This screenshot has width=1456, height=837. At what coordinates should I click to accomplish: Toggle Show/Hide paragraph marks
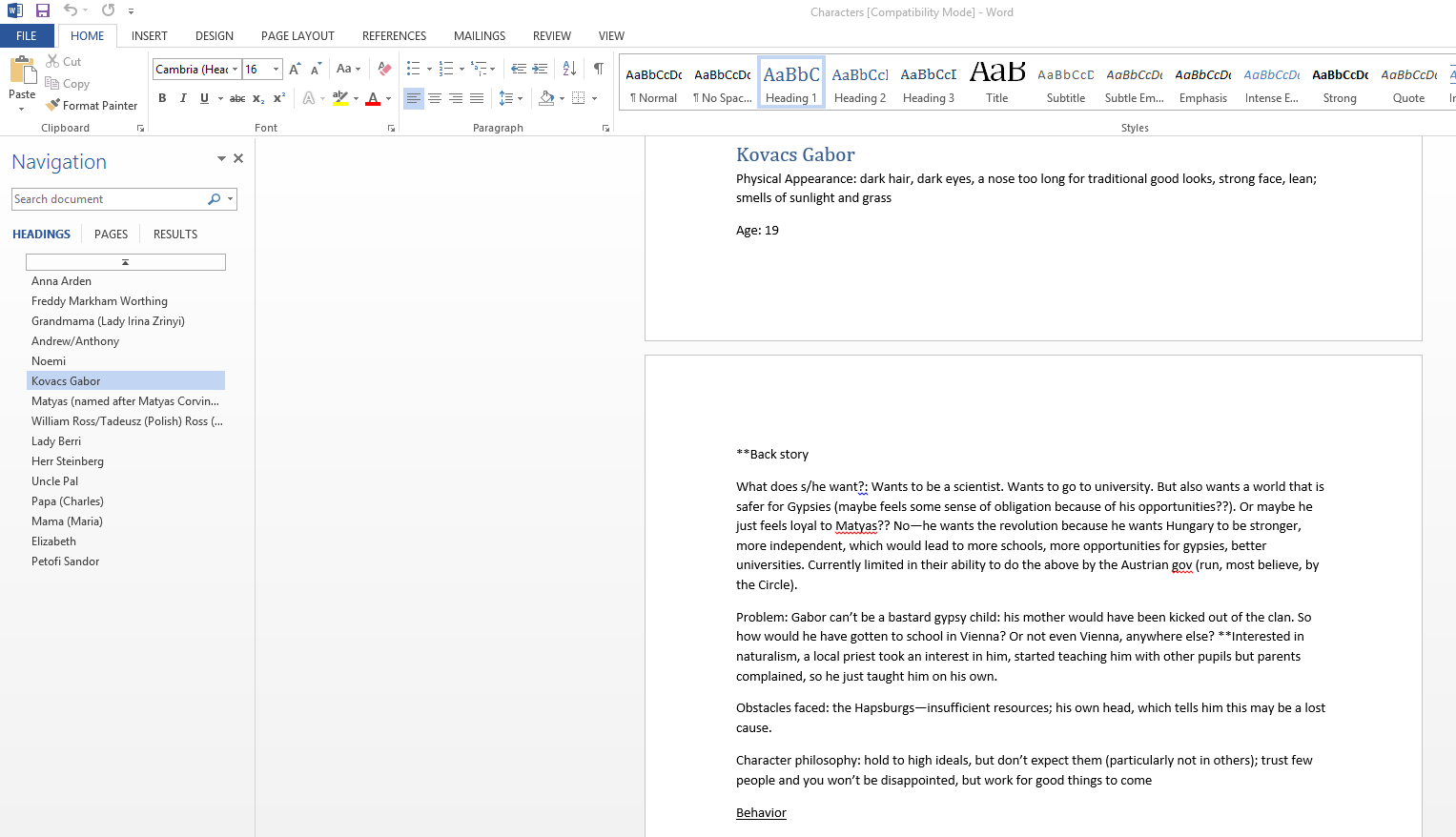point(599,69)
